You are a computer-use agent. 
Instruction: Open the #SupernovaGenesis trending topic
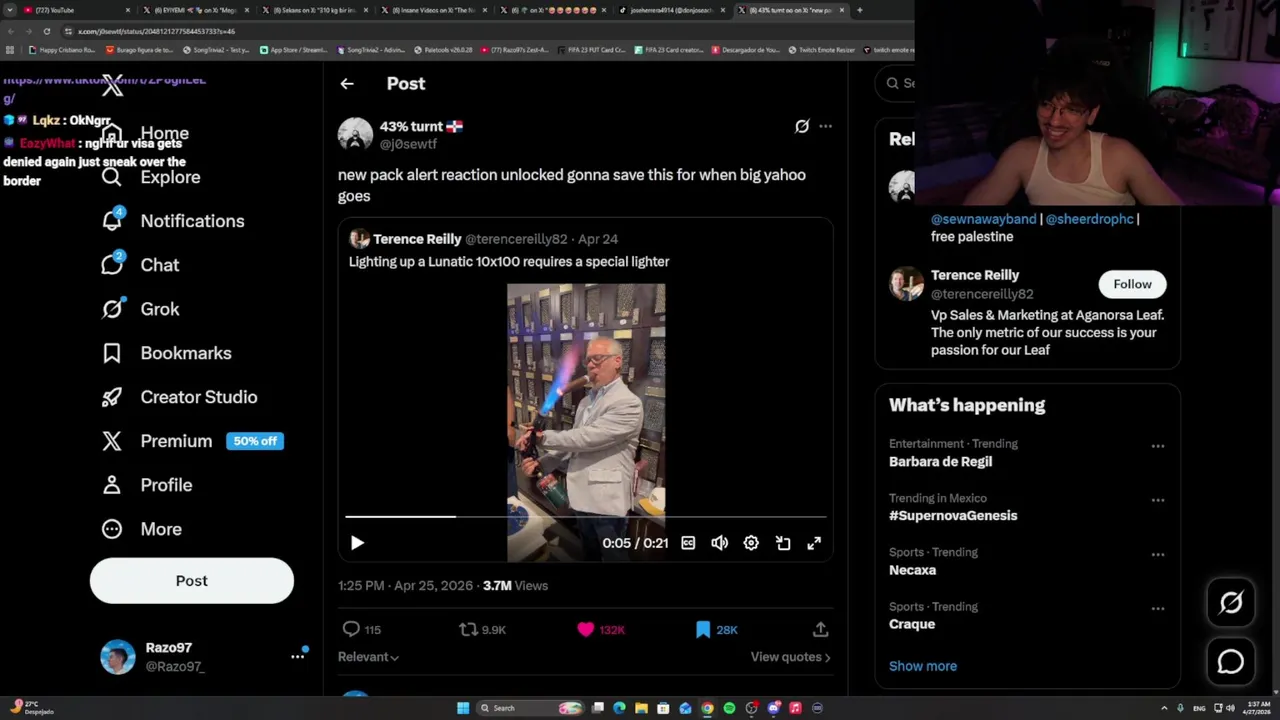click(953, 516)
